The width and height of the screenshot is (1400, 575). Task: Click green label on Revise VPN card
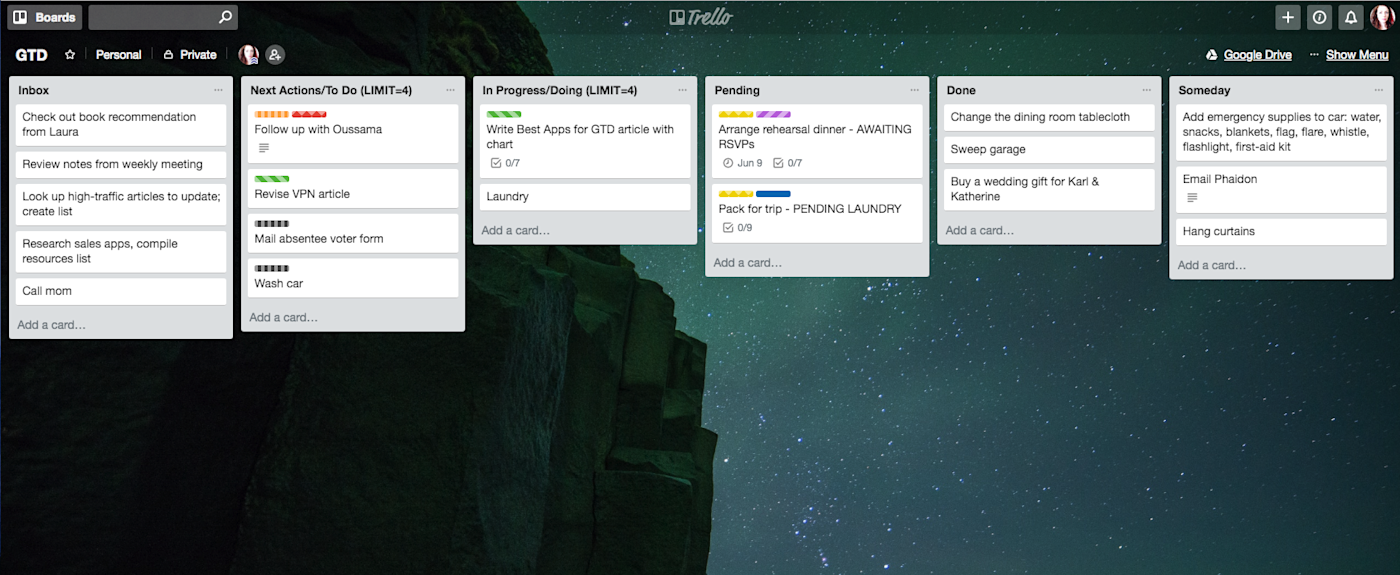[272, 179]
